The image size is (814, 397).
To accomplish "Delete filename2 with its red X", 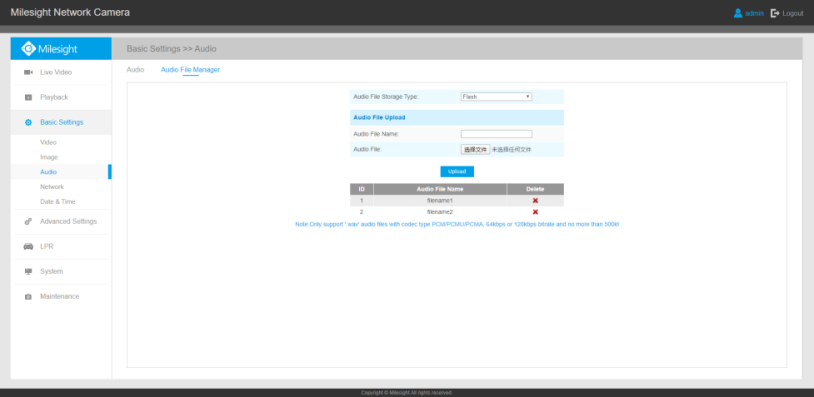I will 535,212.
